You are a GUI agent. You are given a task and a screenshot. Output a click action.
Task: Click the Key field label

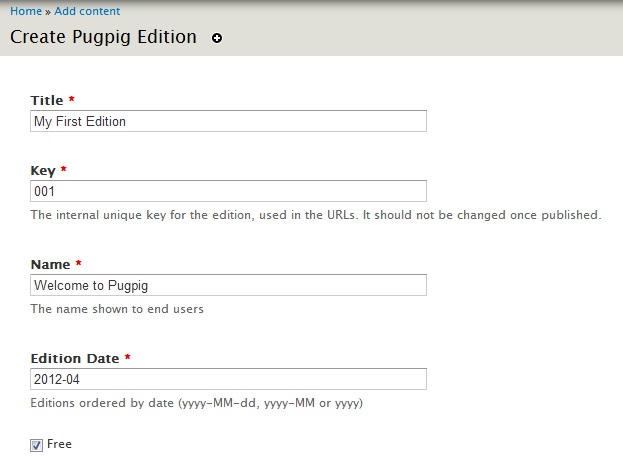click(43, 171)
